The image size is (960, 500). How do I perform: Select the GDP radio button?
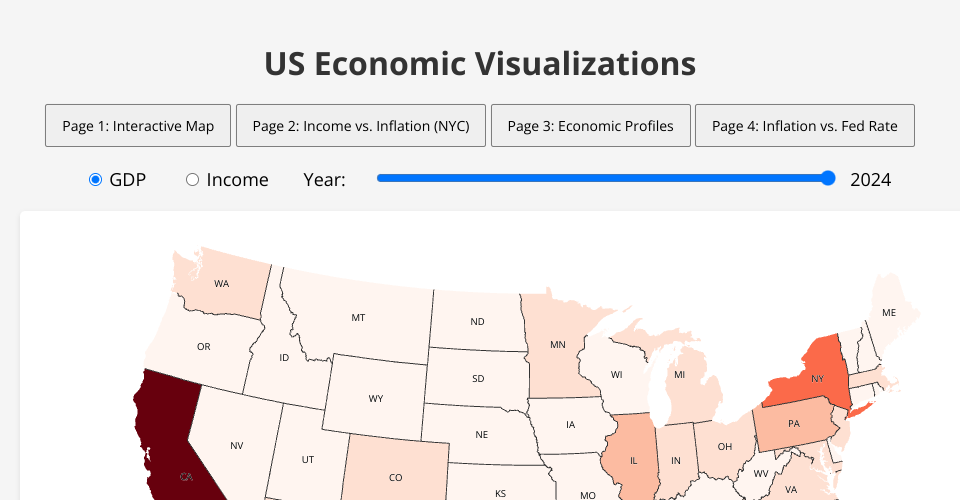click(x=96, y=180)
